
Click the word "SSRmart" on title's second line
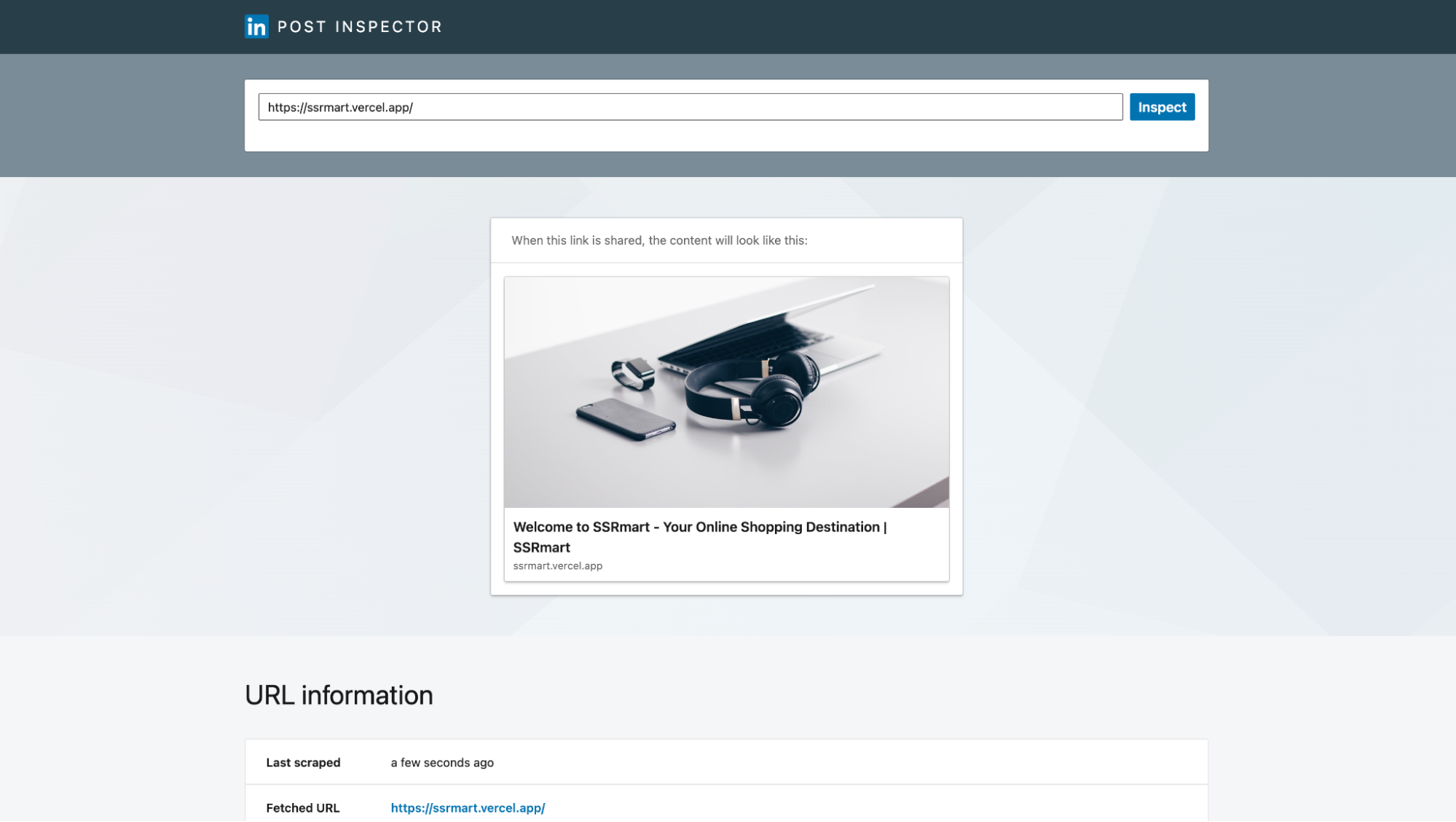pos(541,547)
